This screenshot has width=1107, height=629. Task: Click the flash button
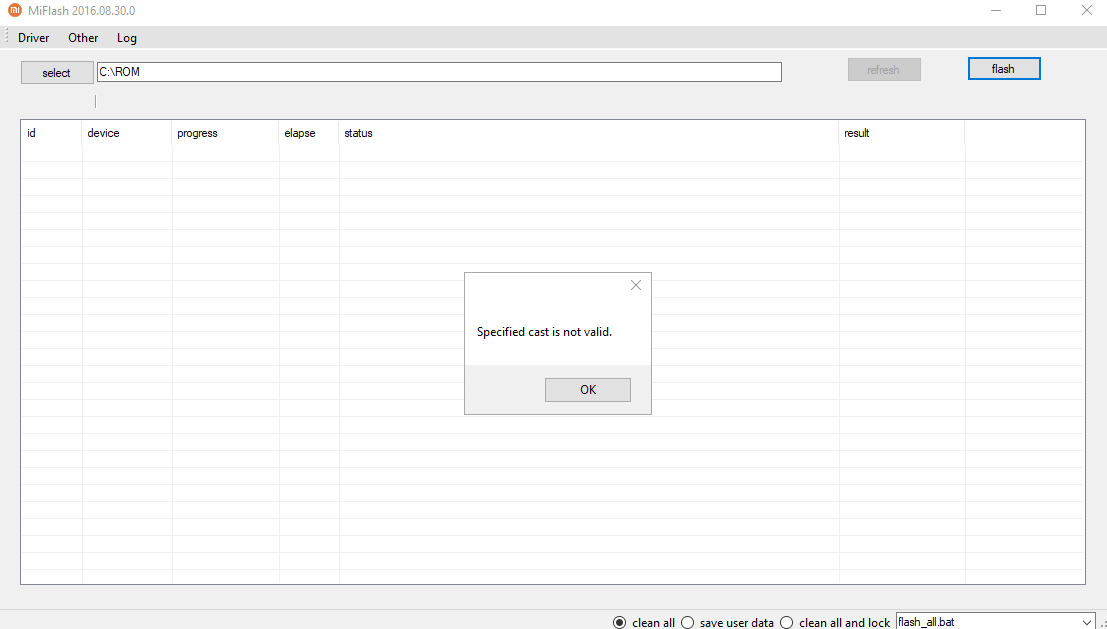click(x=1003, y=68)
